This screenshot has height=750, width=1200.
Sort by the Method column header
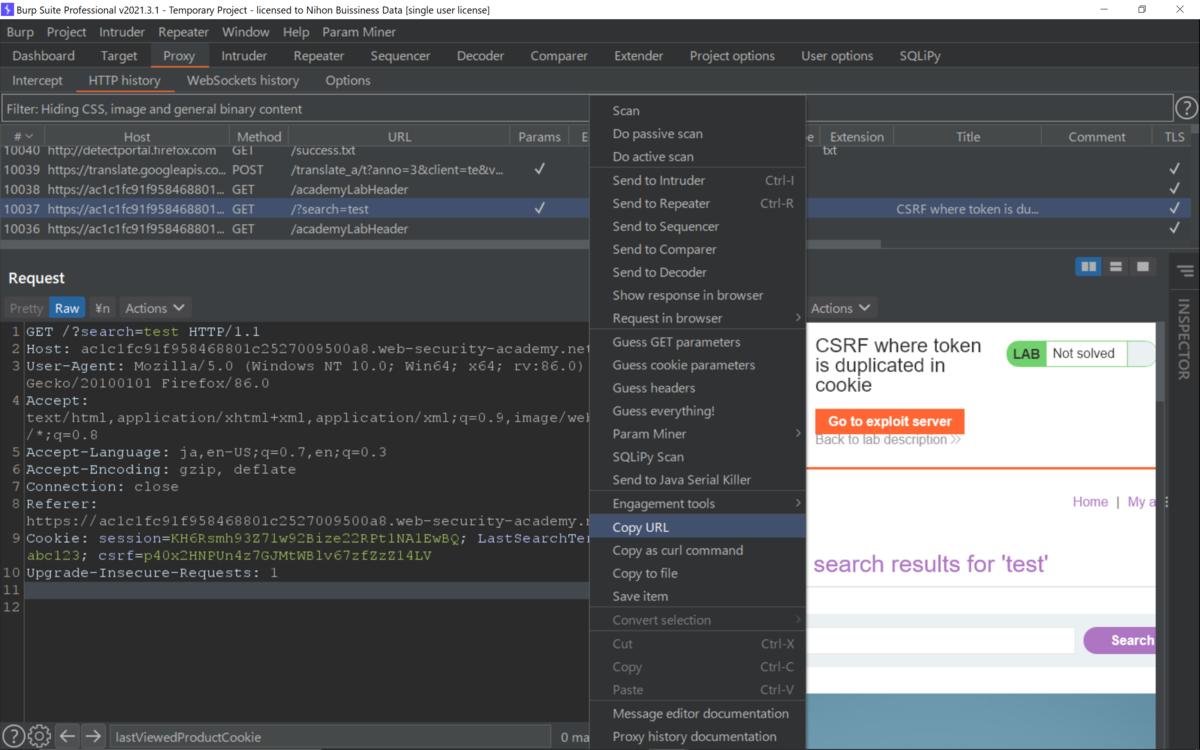tap(259, 137)
